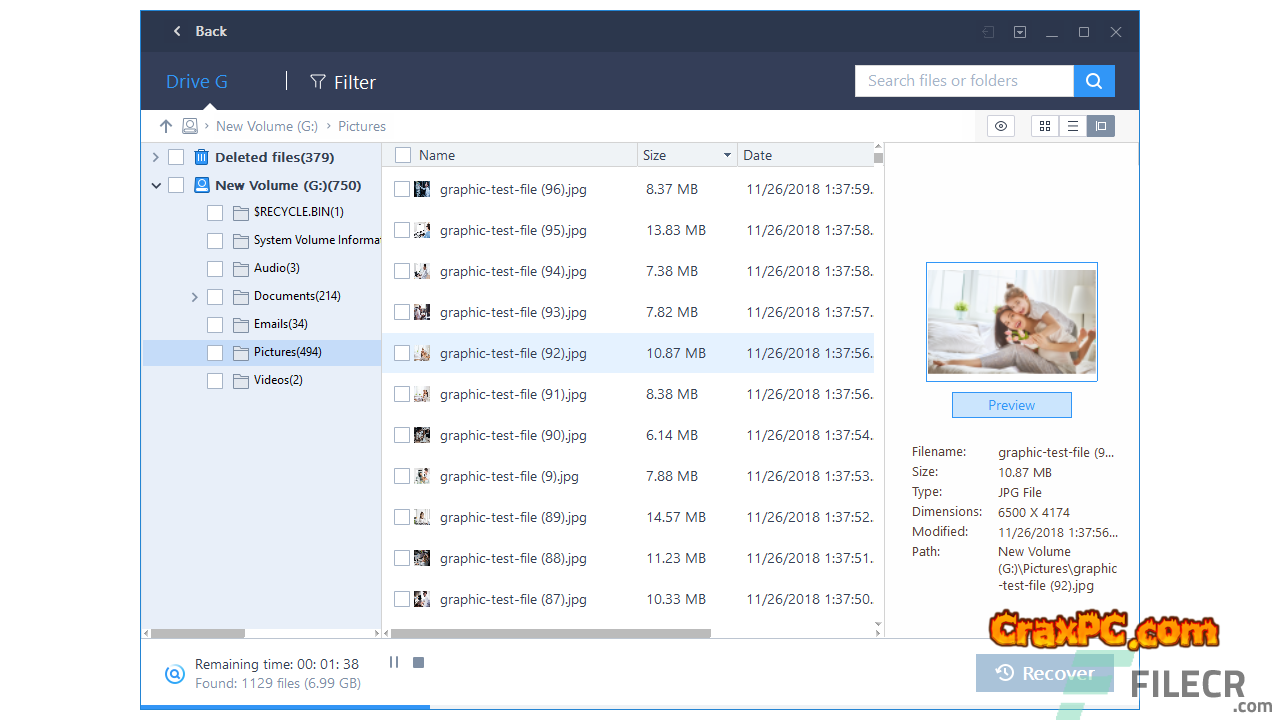Tick the select-all checkbox beside Name header
This screenshot has height=720, width=1280.
(403, 155)
